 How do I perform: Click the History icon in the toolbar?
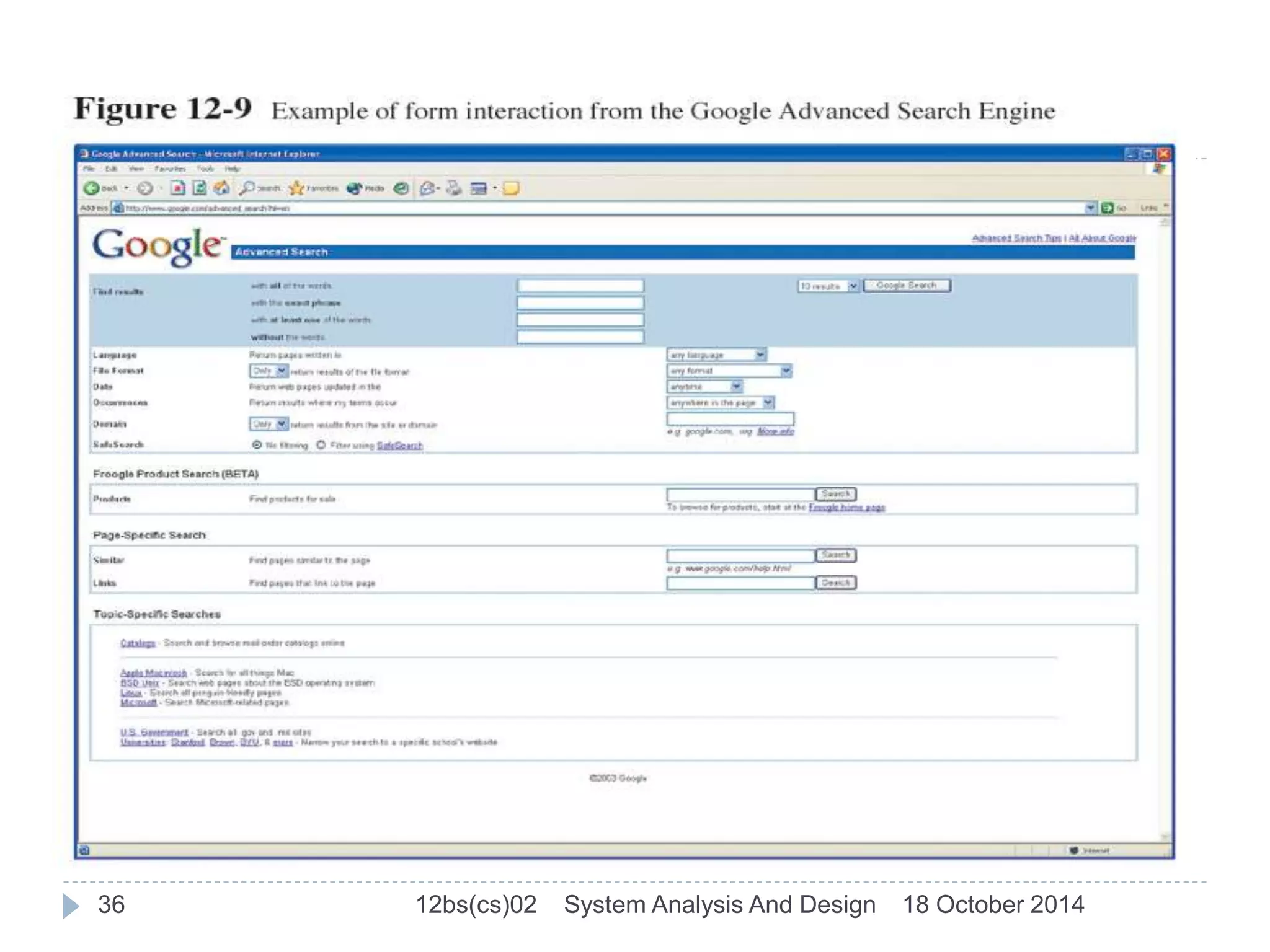click(402, 188)
